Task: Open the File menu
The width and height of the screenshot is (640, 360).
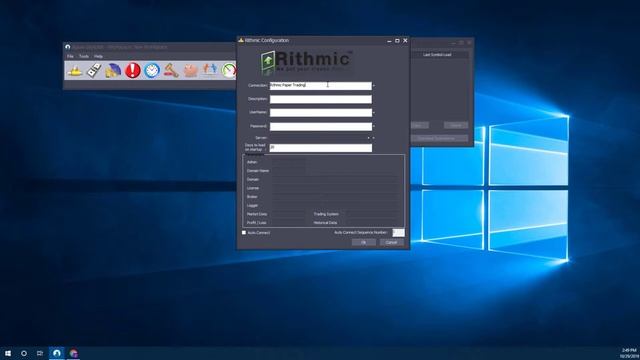Action: coord(70,56)
